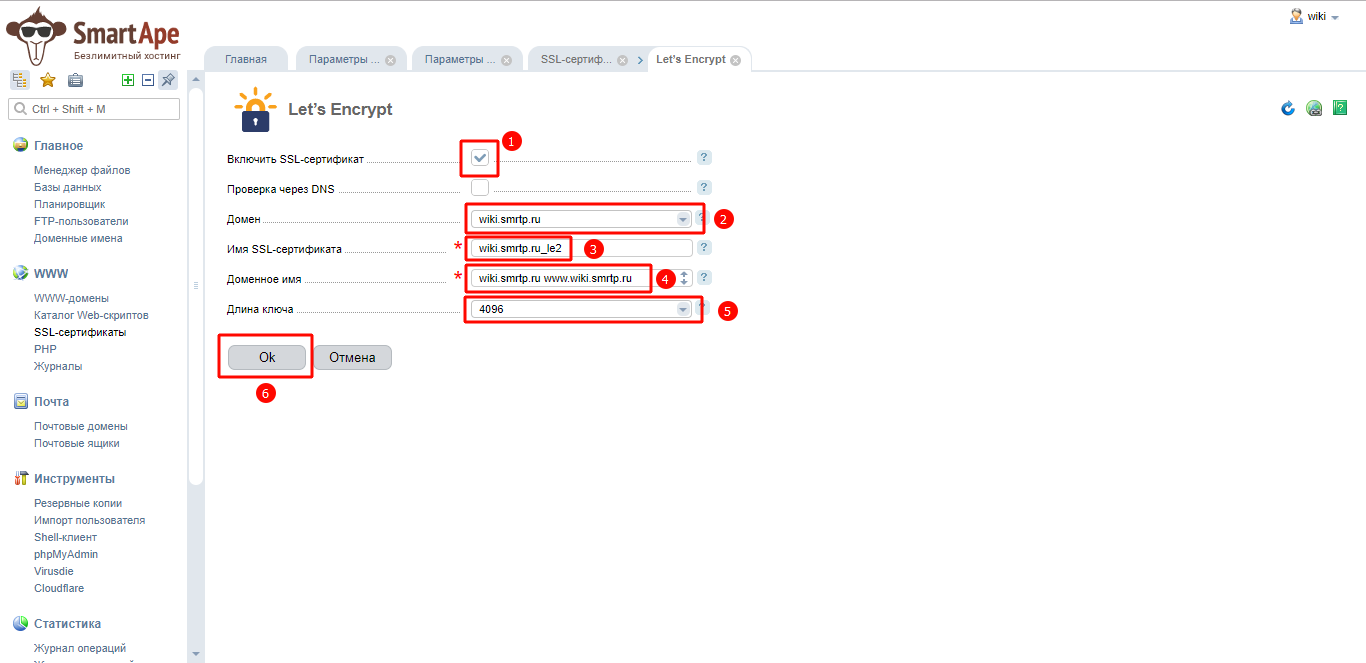The width and height of the screenshot is (1366, 663).
Task: Collapse all menu sections with blue minus
Action: click(x=147, y=80)
